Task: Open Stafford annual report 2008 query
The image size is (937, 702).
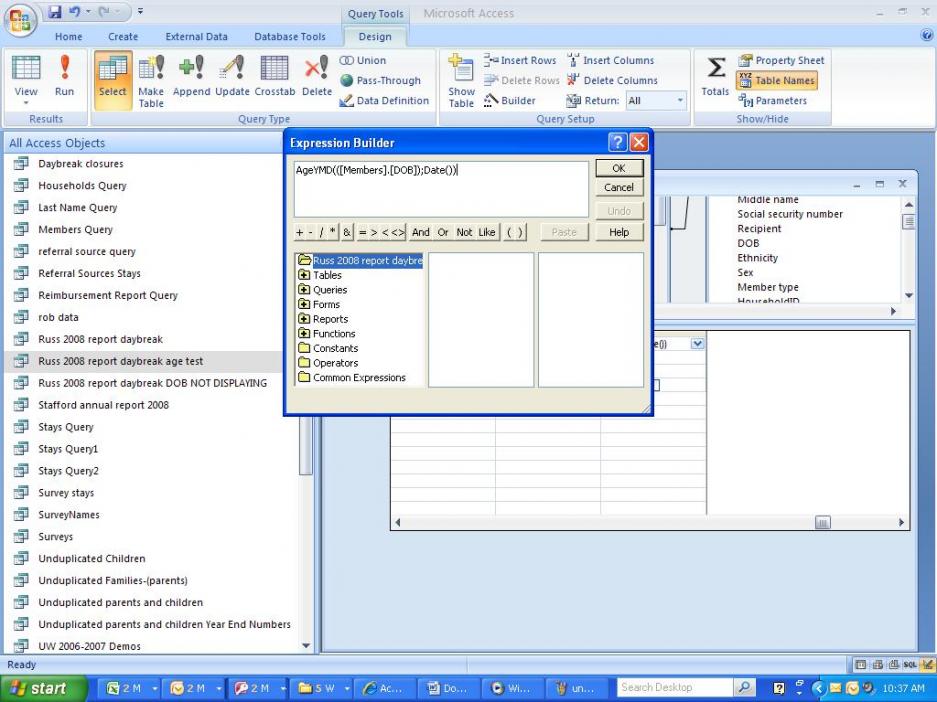Action: pos(103,405)
